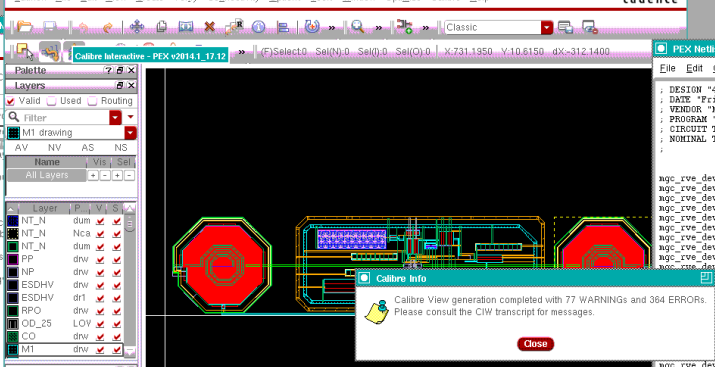
Task: Select the Move tool icon
Action: (137, 27)
